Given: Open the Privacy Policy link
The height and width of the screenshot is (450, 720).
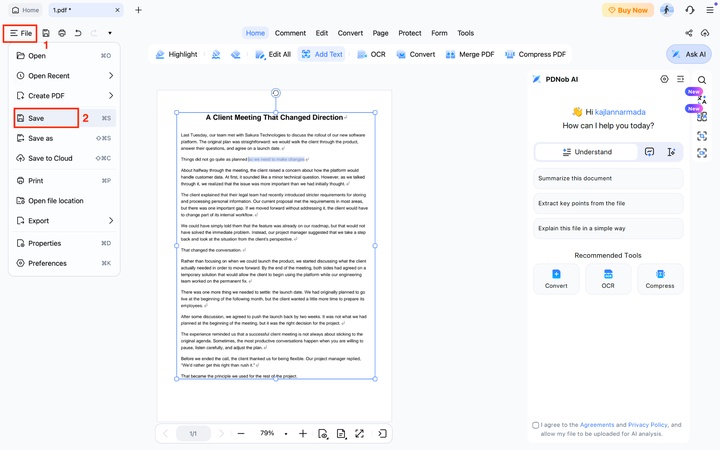Looking at the screenshot, I should click(x=647, y=425).
